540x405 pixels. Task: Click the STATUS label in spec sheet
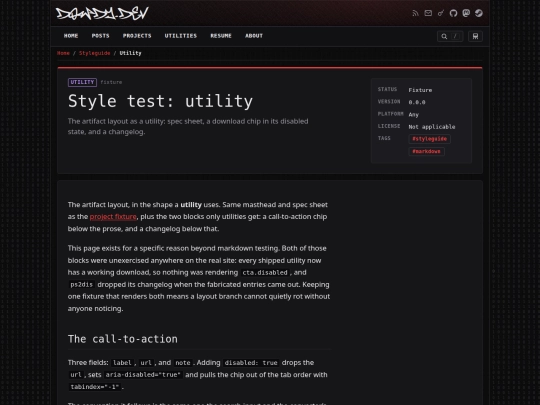tap(387, 90)
